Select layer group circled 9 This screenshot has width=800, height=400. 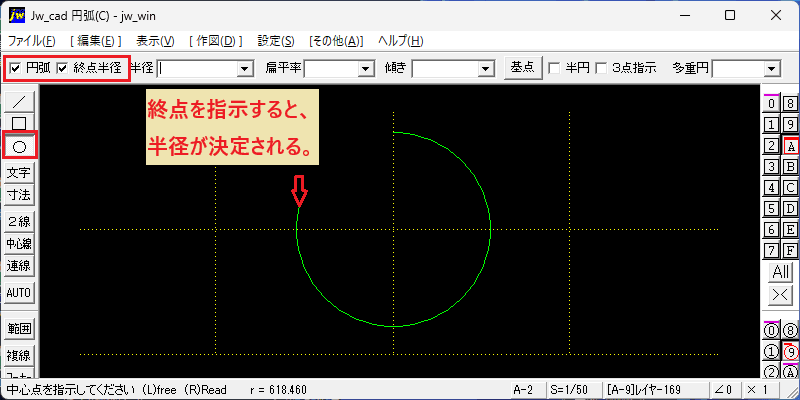pyautogui.click(x=790, y=352)
